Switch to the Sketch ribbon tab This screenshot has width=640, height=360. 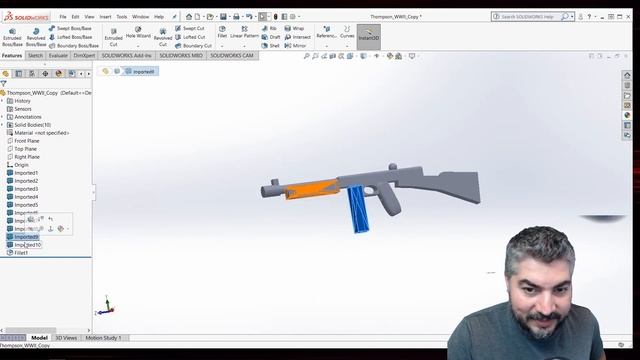(35, 56)
